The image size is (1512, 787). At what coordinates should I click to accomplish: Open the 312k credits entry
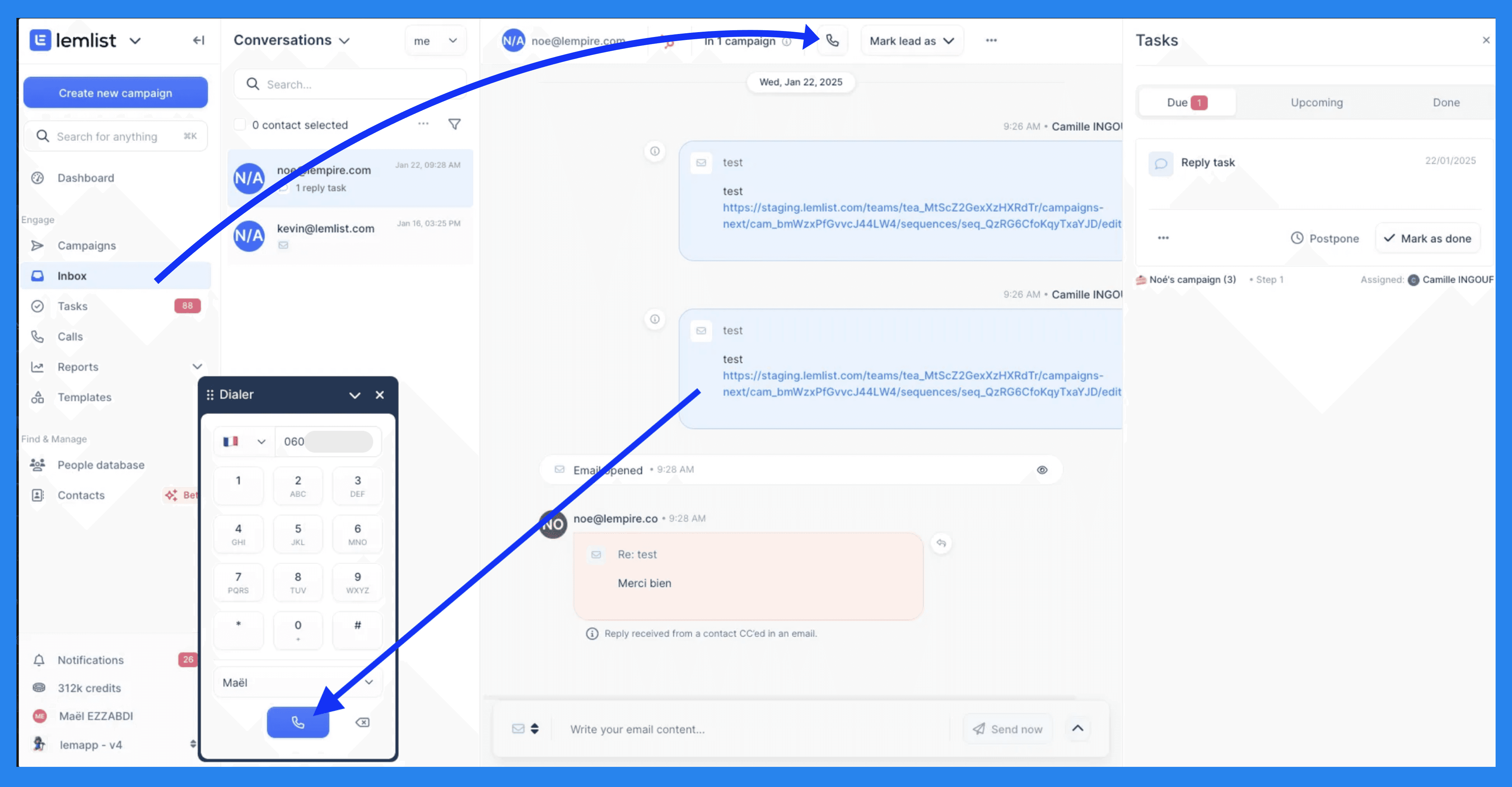89,688
